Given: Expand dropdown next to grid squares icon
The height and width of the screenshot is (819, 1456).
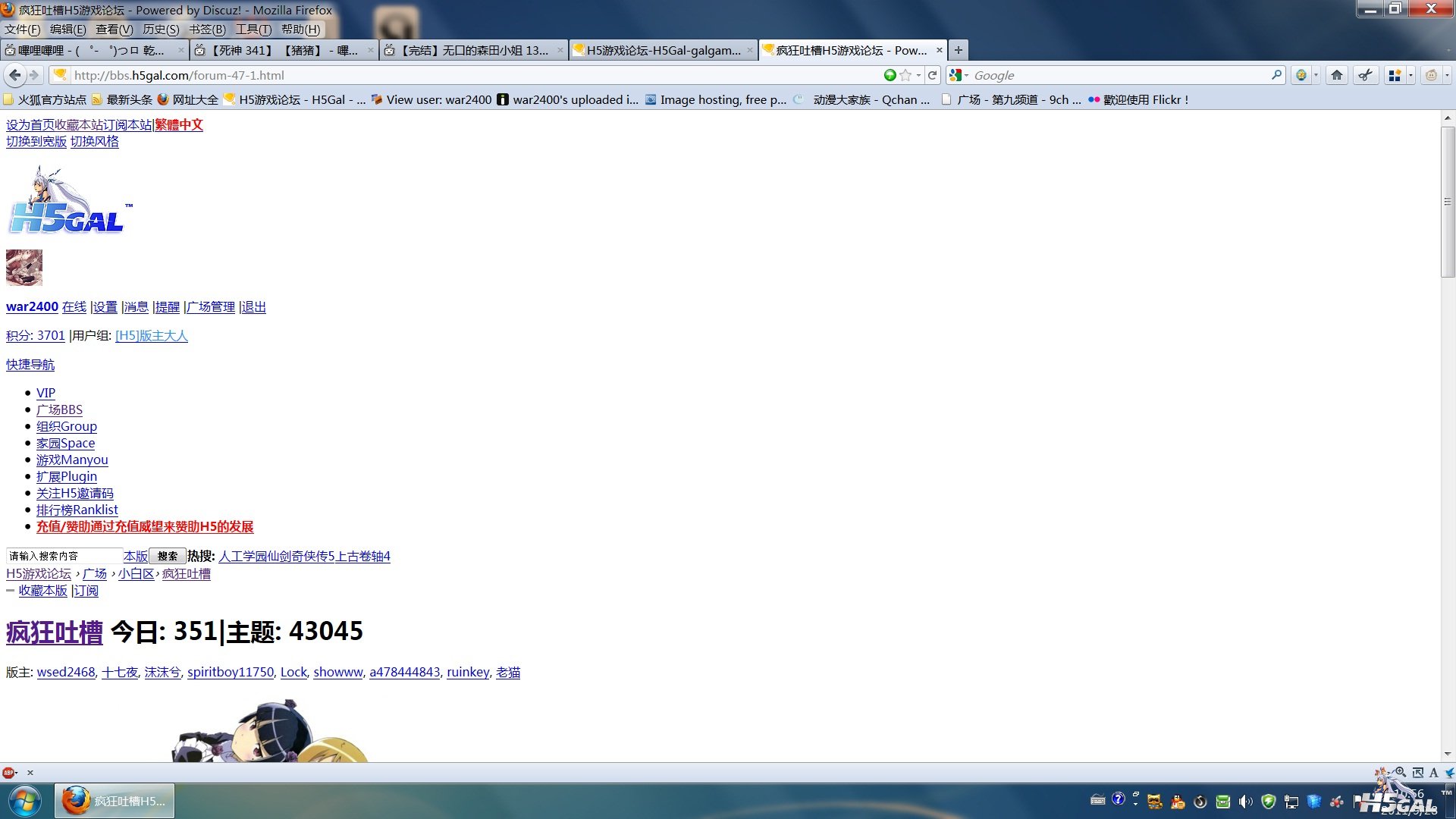Looking at the screenshot, I should click(1410, 75).
